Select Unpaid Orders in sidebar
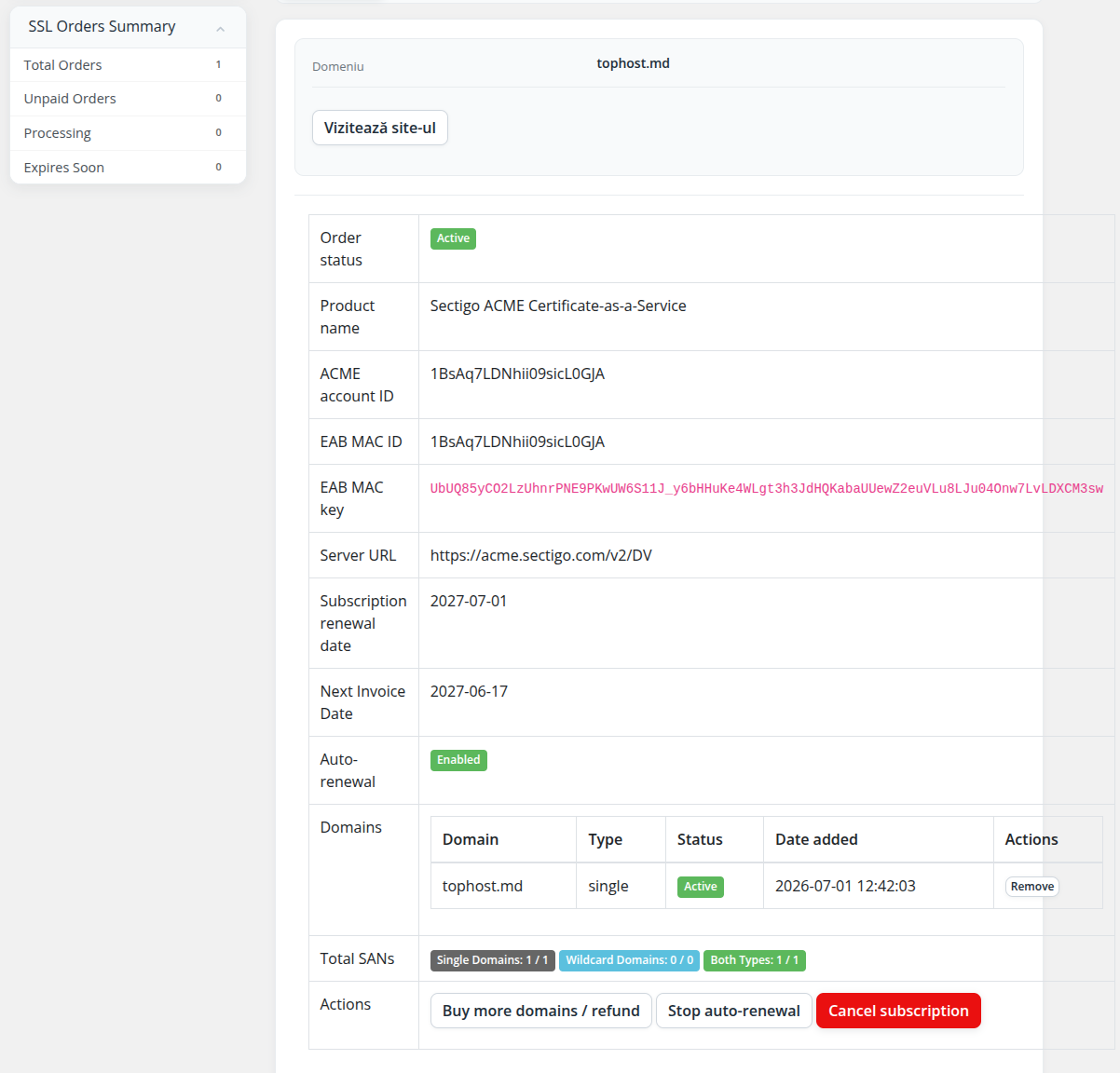Screen dimensions: 1120x1073 (x=128, y=99)
